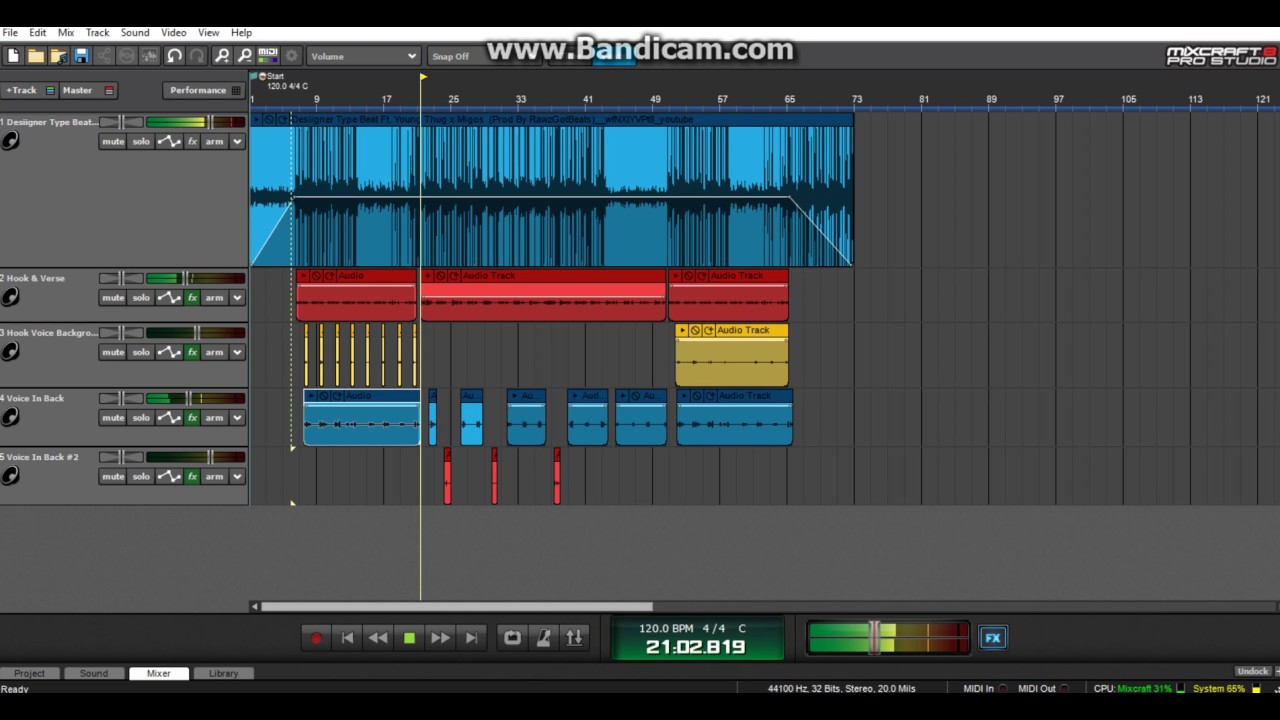The image size is (1280, 720).
Task: Expand arm options on Desiigner Type Beat track
Action: click(x=238, y=141)
